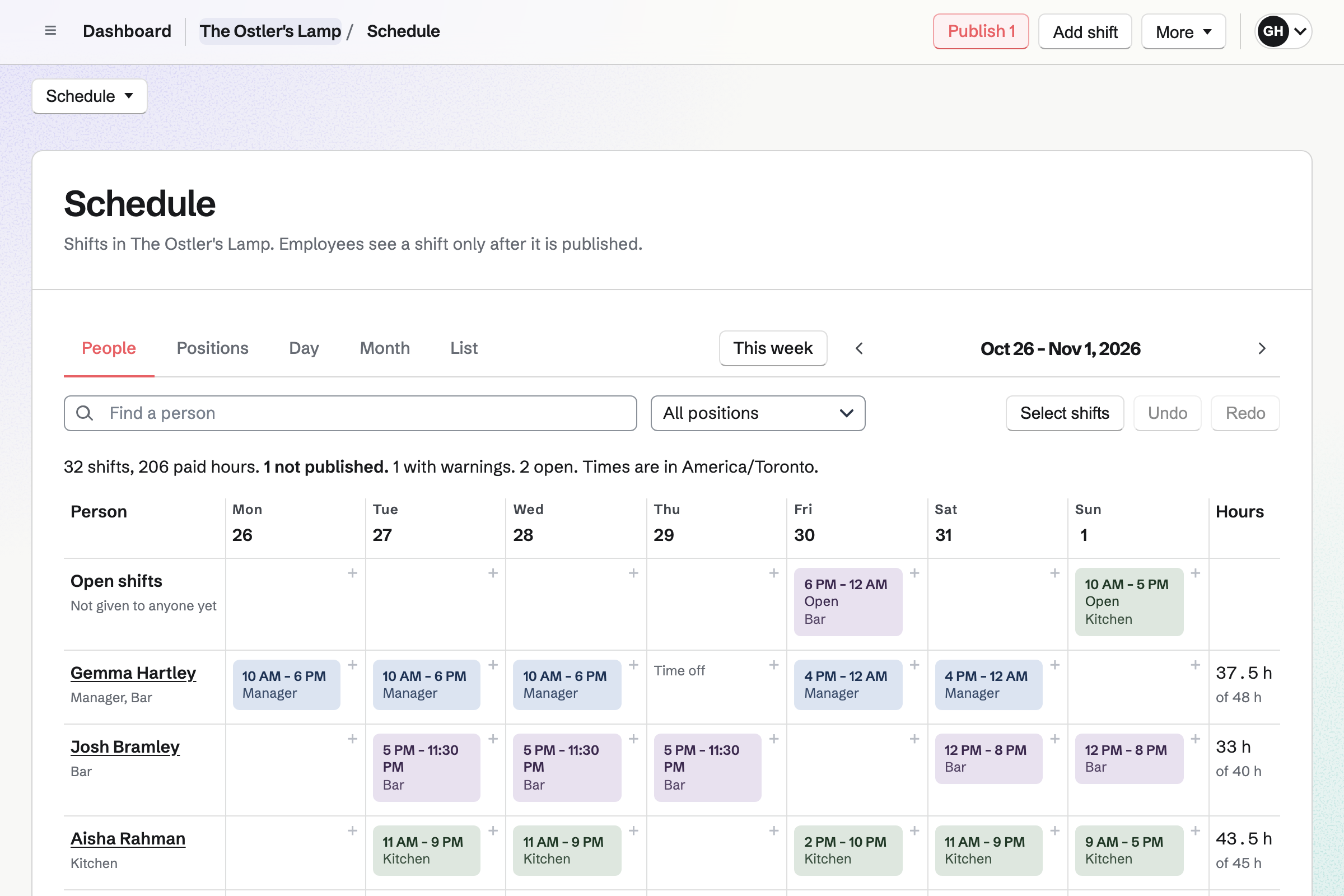Focus the Find a person search field
The height and width of the screenshot is (896, 1344).
[x=351, y=413]
